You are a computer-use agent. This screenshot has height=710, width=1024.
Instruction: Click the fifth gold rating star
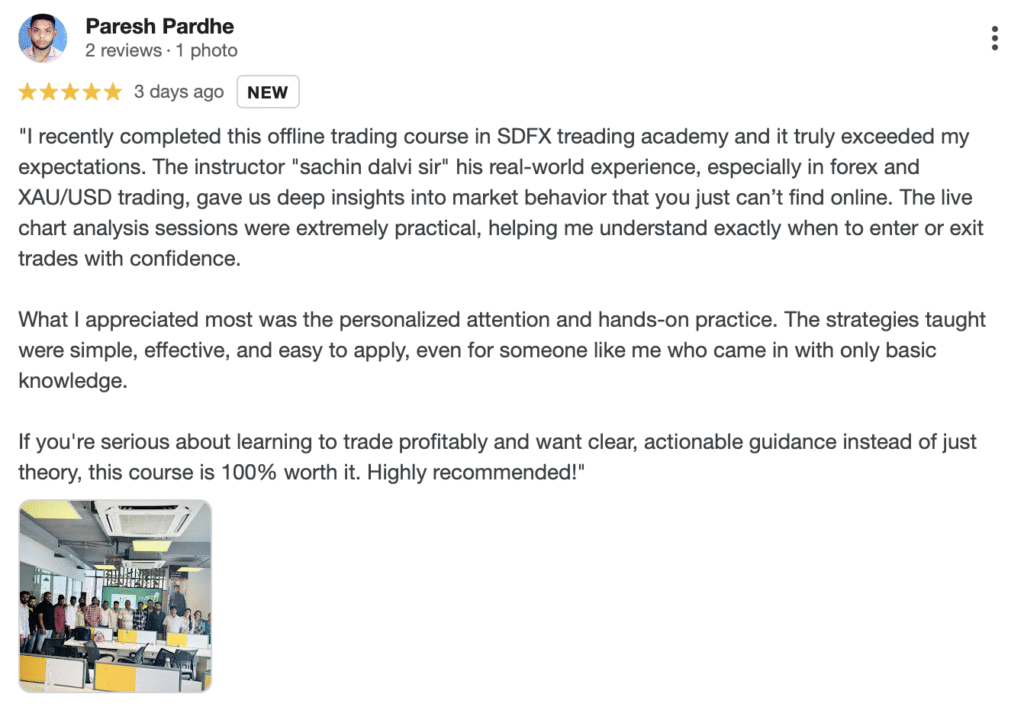pyautogui.click(x=112, y=92)
